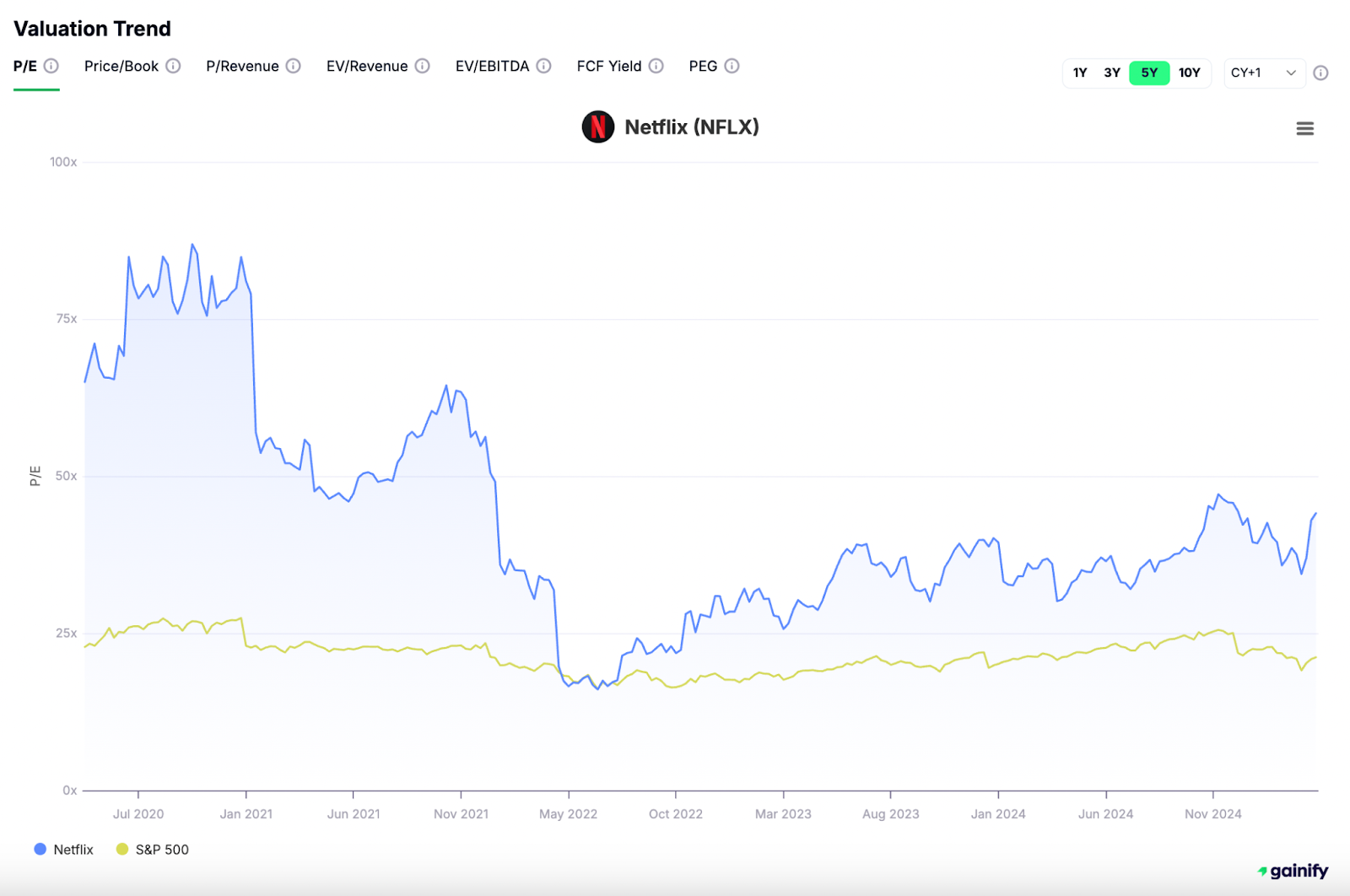Open the EV/EBITDA tab

pyautogui.click(x=492, y=66)
